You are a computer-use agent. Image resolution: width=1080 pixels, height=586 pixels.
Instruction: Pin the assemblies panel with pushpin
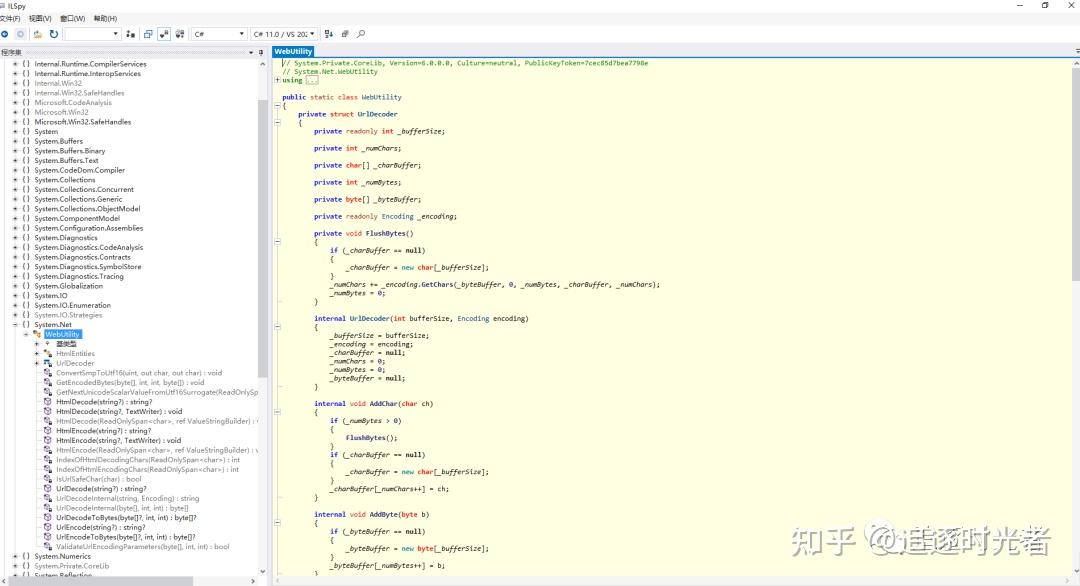260,52
